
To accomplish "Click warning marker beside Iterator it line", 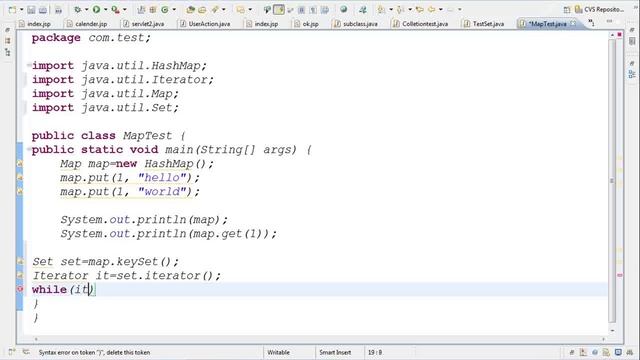I will point(20,275).
